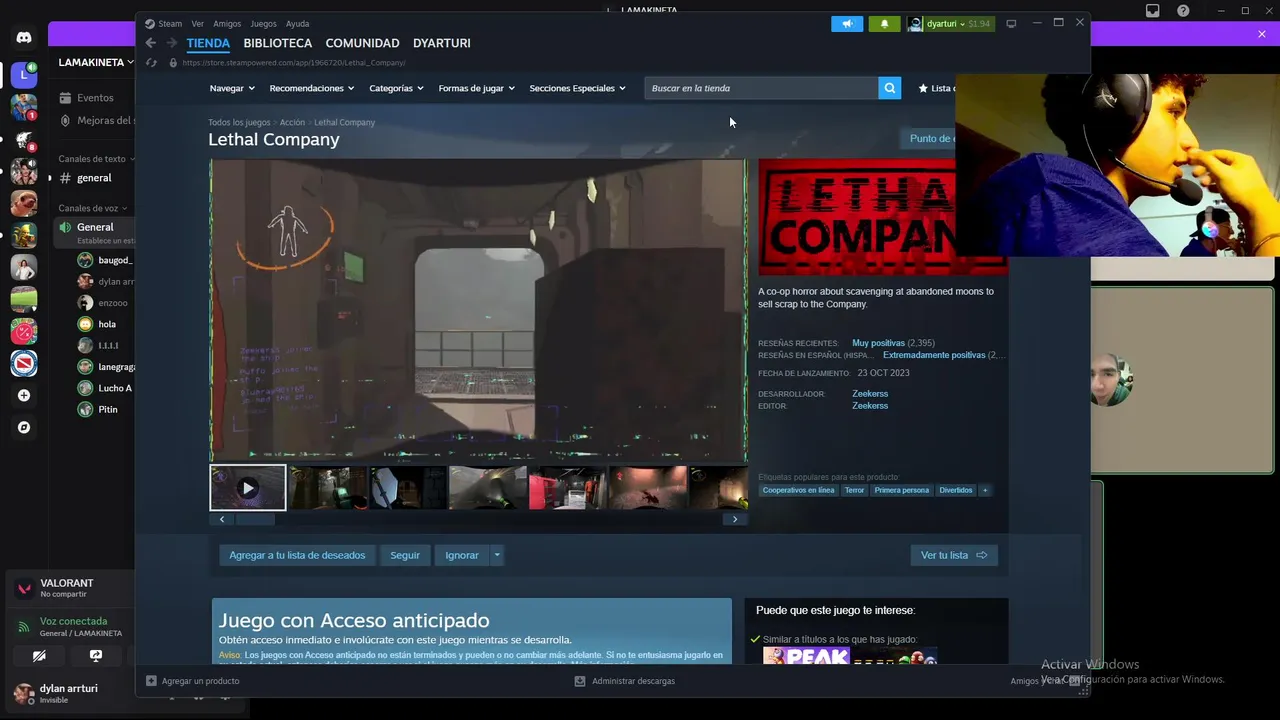
Task: Select the LAMAKINETA server icon in Discord
Action: coord(24,75)
